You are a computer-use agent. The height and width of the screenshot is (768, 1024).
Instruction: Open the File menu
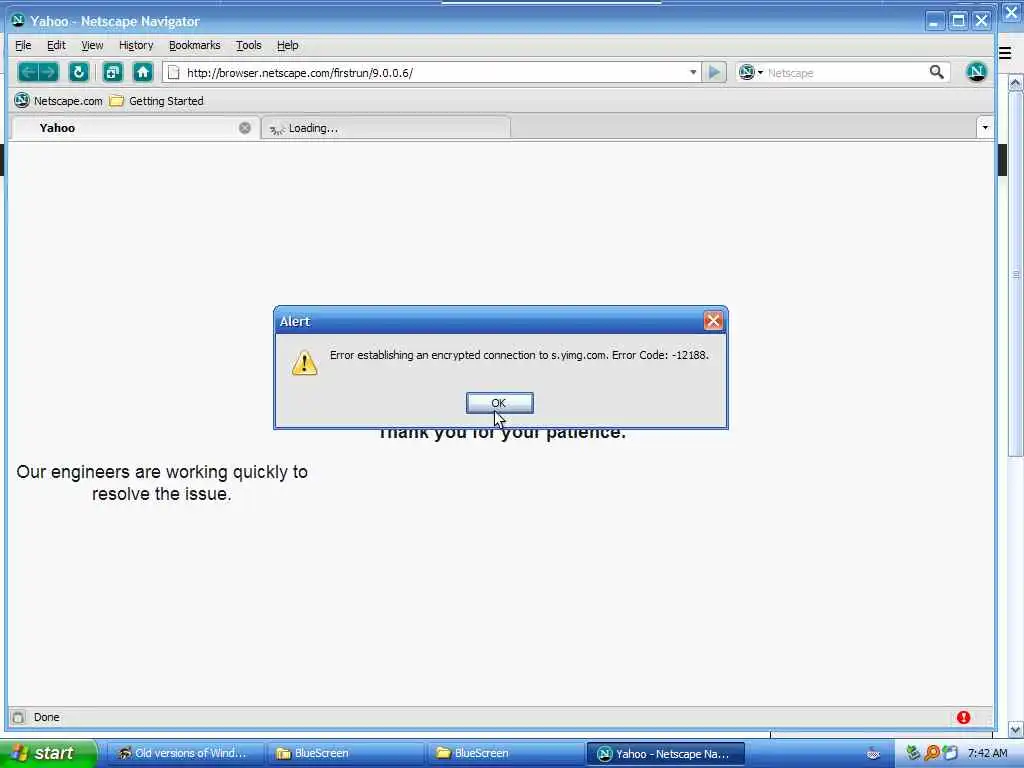click(23, 45)
